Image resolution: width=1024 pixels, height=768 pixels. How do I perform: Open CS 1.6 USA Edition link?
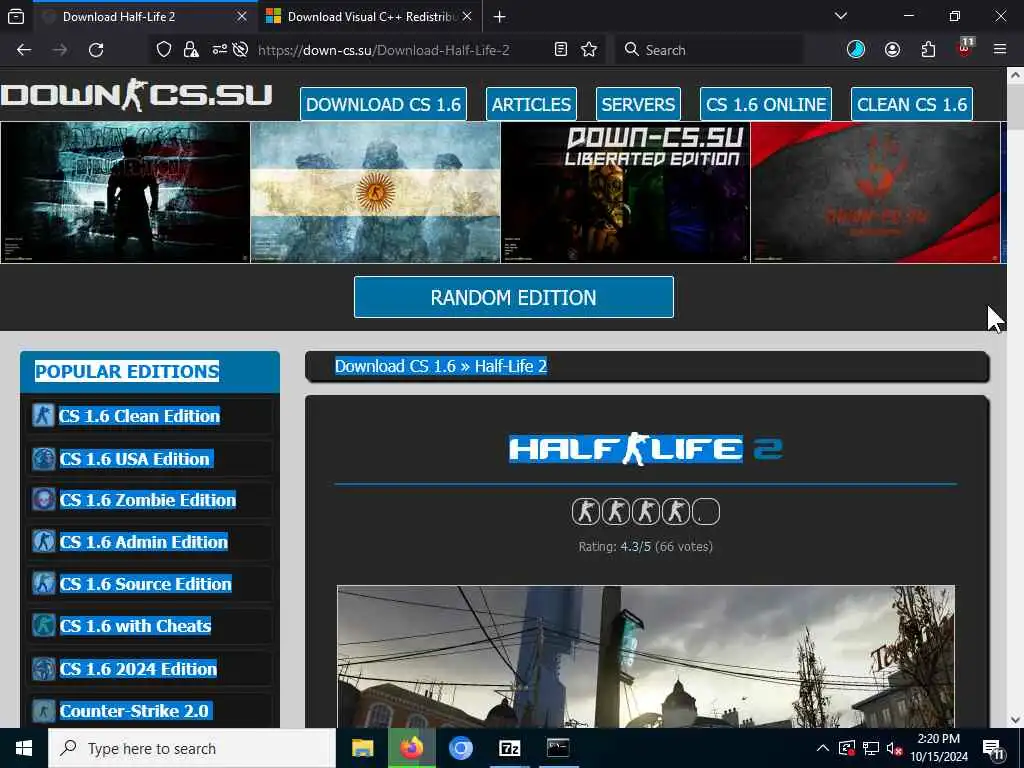tap(135, 458)
